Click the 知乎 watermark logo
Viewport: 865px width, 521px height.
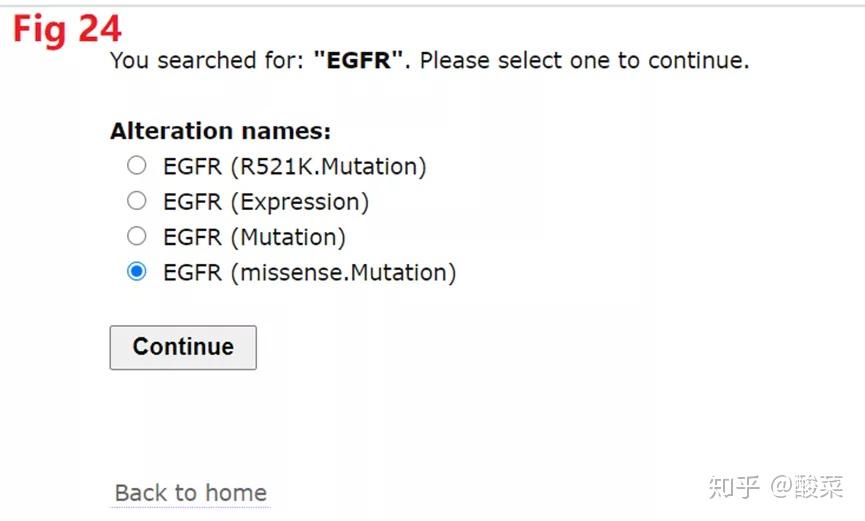734,487
